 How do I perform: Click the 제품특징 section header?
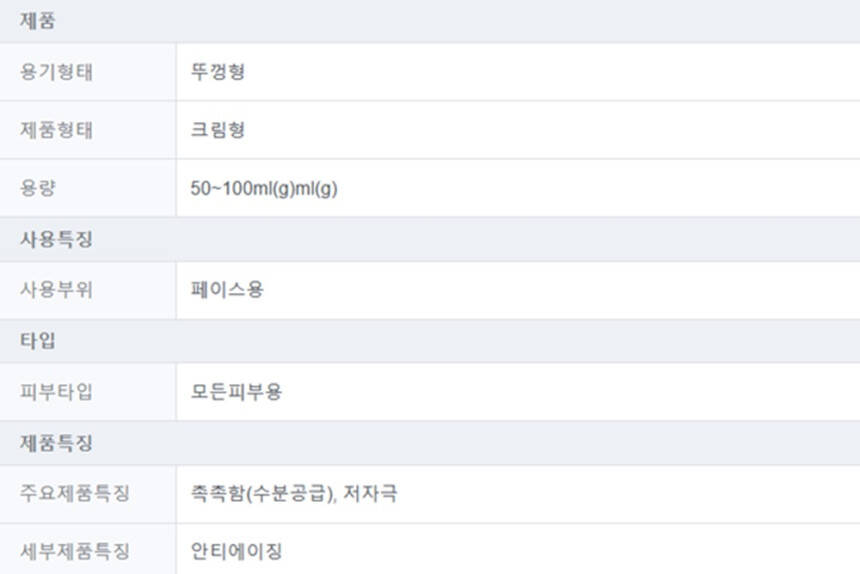point(52,442)
